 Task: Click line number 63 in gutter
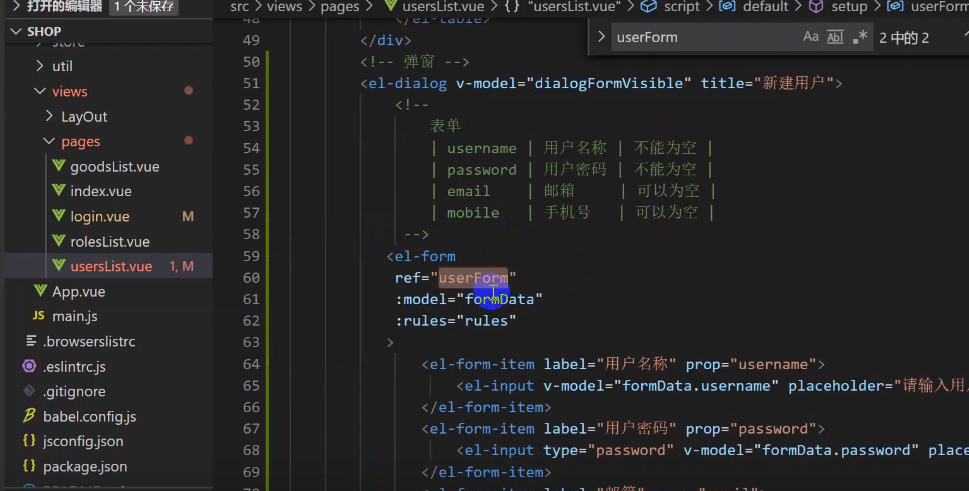tap(251, 342)
